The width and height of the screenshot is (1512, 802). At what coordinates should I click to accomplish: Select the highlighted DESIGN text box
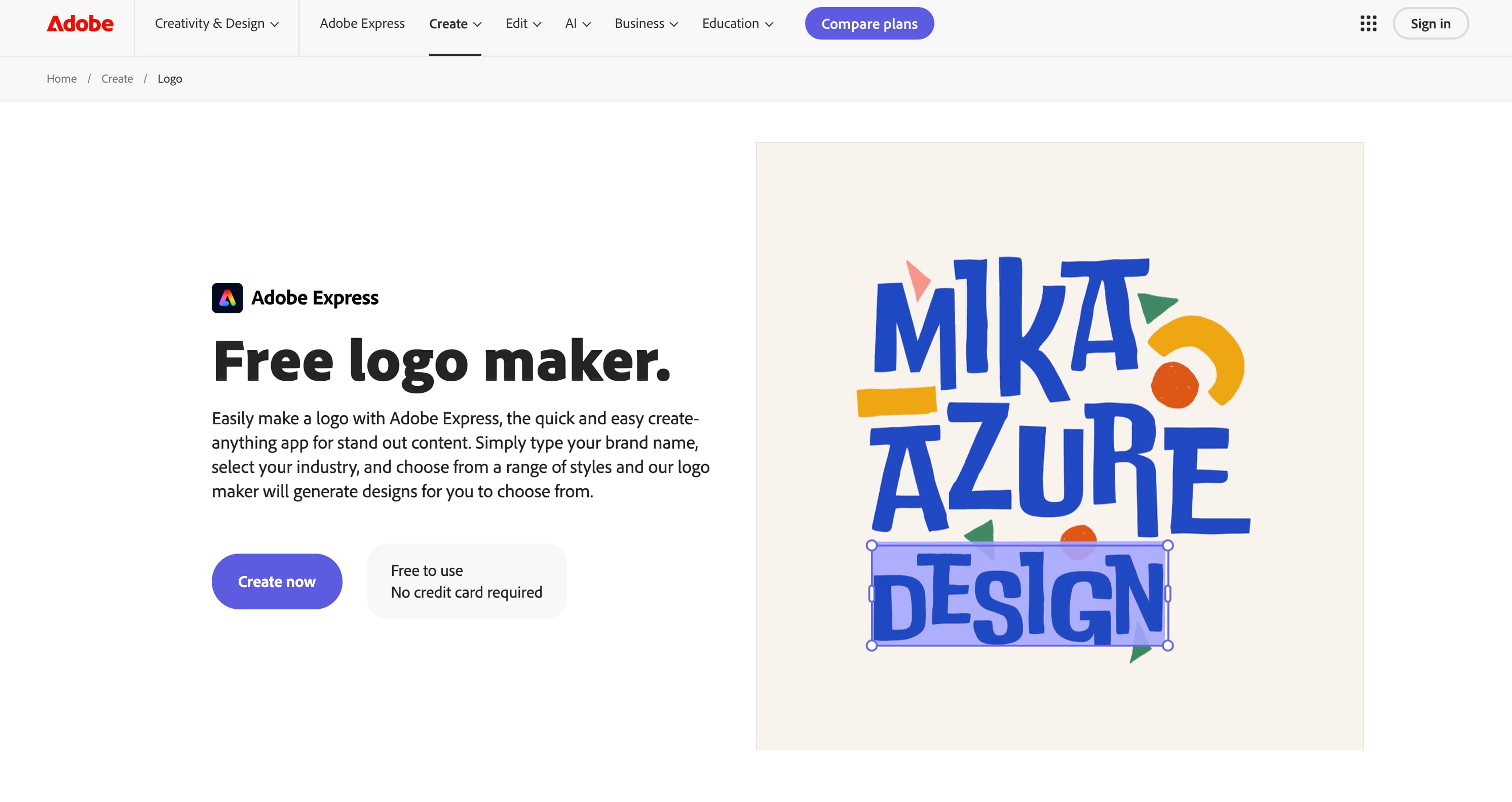coord(1019,595)
